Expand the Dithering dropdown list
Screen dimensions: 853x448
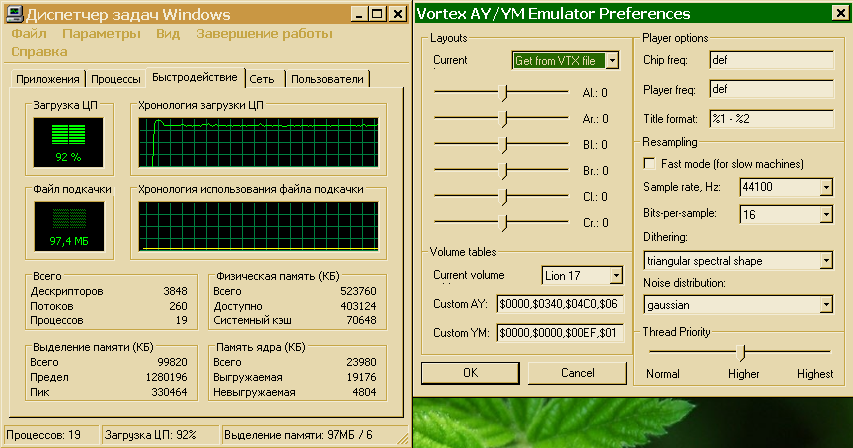click(x=825, y=261)
